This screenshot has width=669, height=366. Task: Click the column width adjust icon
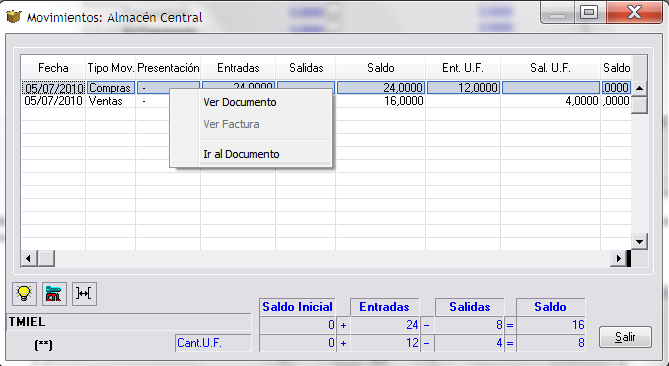pyautogui.click(x=84, y=293)
